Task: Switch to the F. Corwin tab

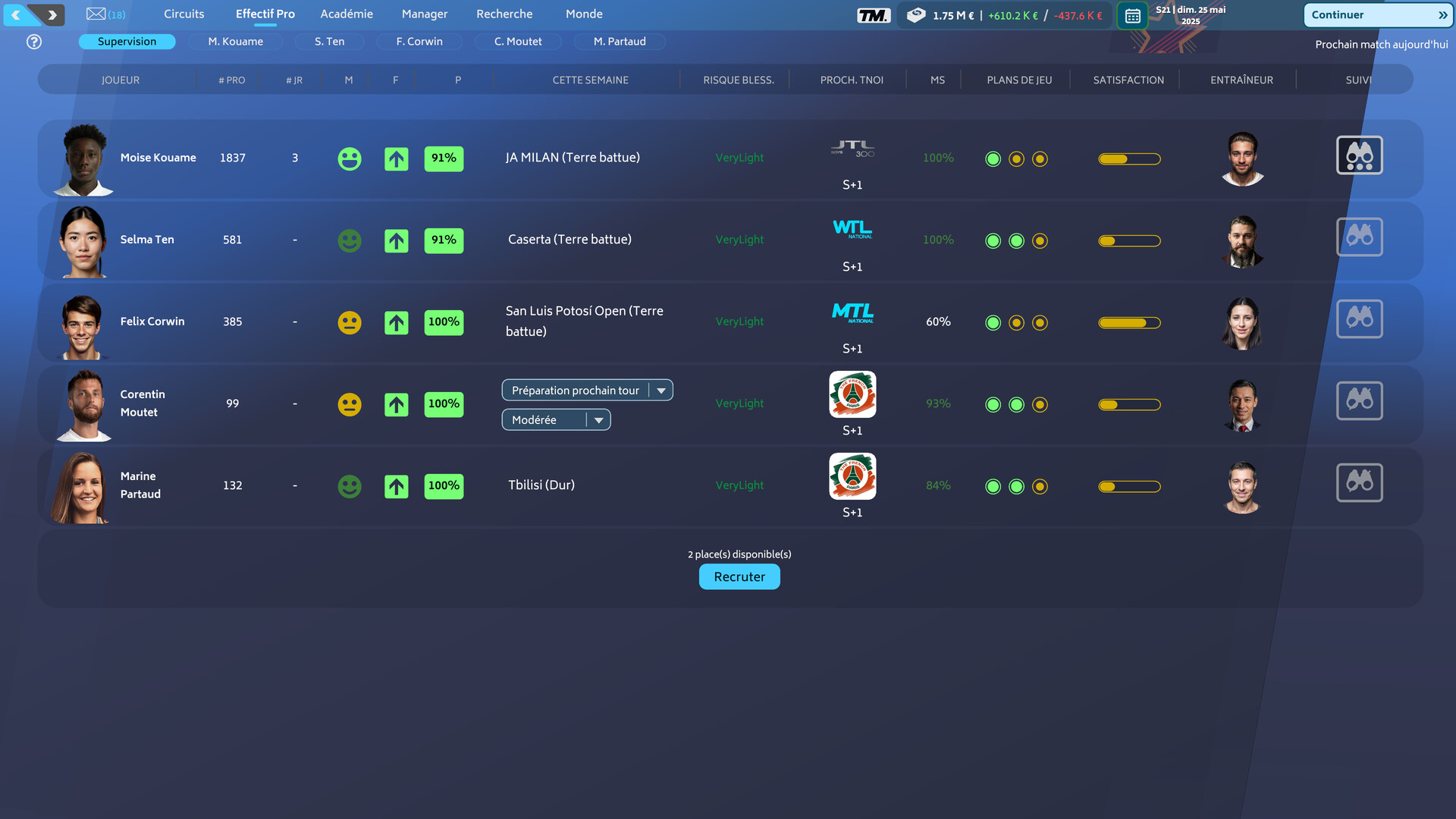Action: (x=419, y=42)
